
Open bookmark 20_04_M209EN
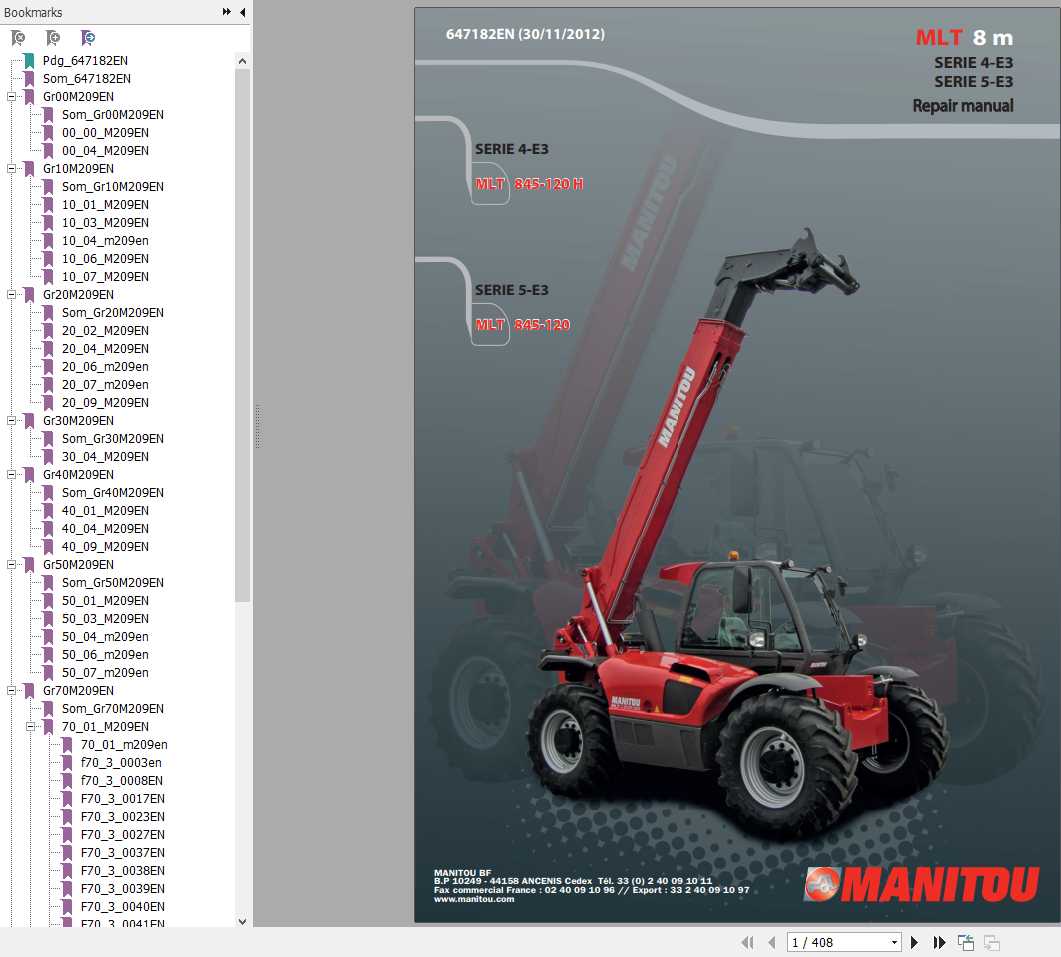106,349
